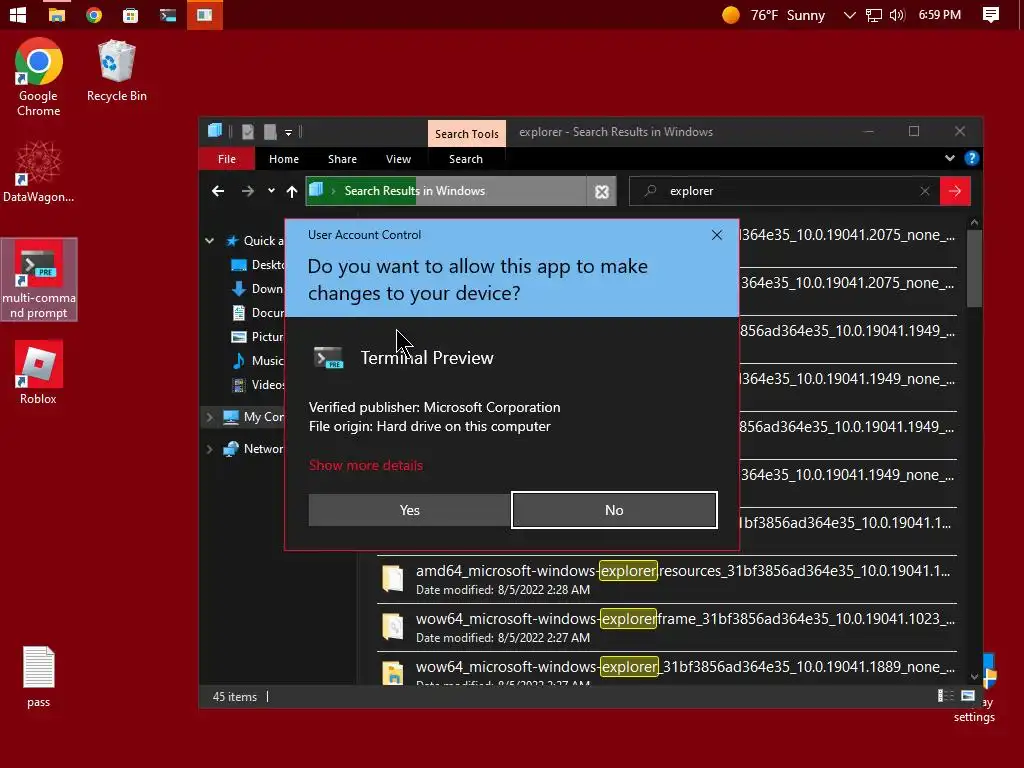Select the Recycle Bin desktop icon

(116, 71)
